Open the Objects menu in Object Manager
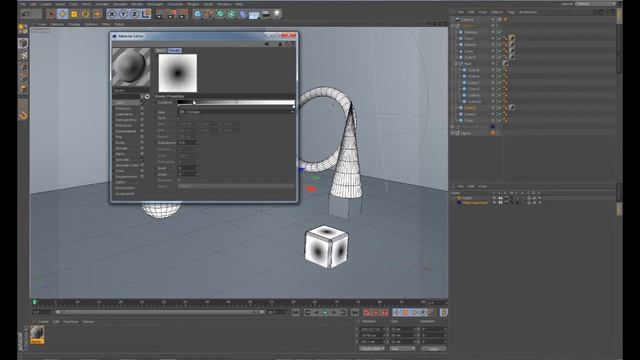640x360 pixels. [x=497, y=12]
